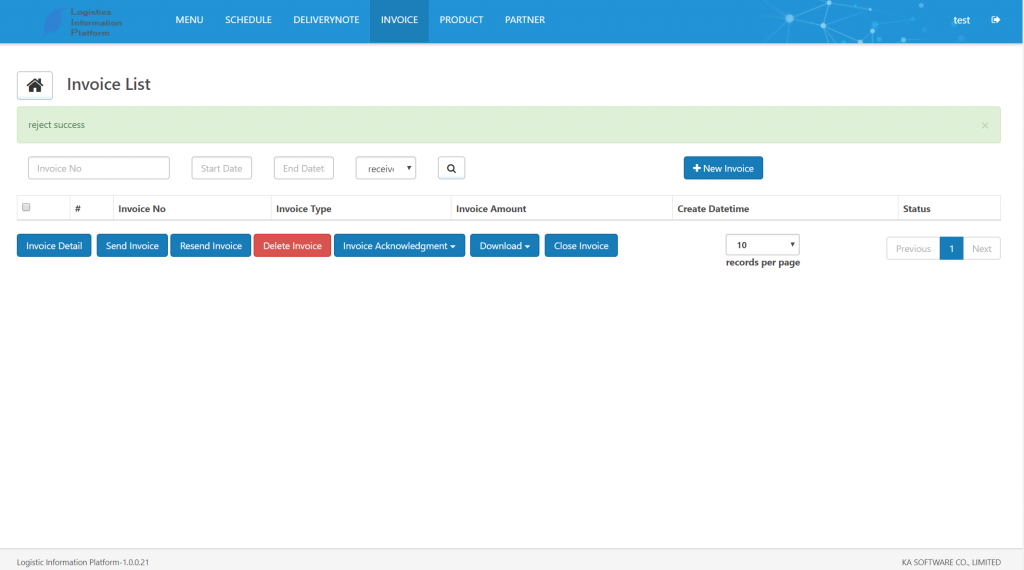This screenshot has width=1024, height=570.
Task: Click the New Invoice button
Action: 723,168
